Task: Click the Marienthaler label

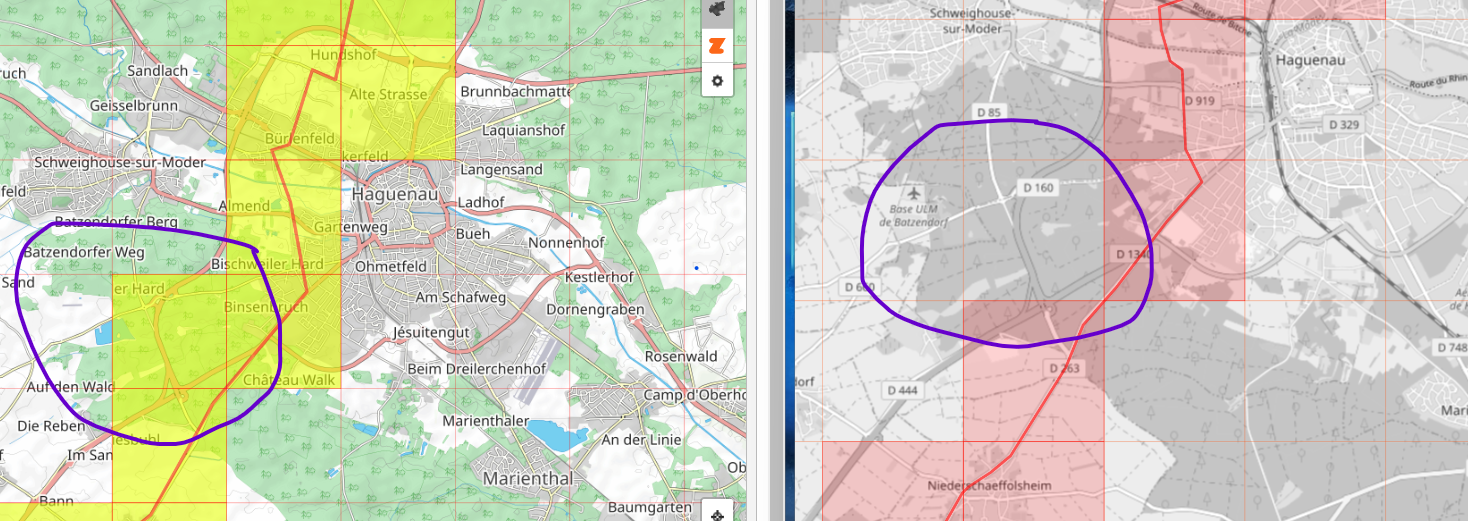Action: (x=485, y=420)
